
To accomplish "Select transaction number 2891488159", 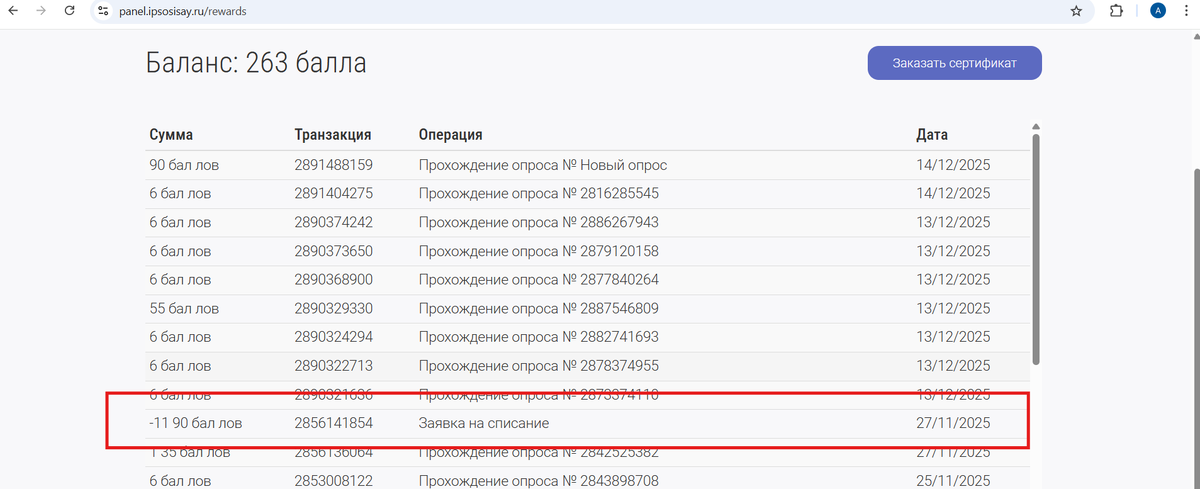I will 333,165.
